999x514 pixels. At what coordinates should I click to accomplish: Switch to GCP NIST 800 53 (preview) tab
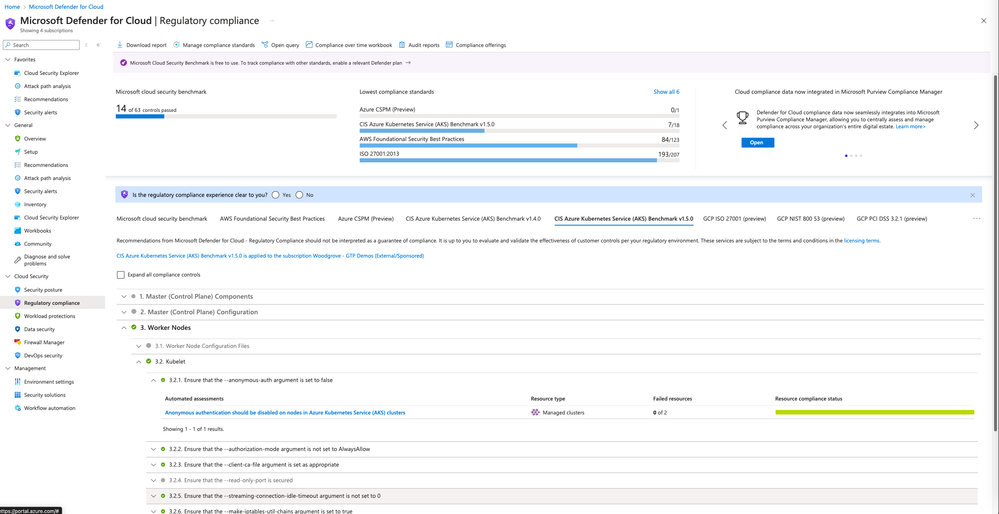click(810, 218)
